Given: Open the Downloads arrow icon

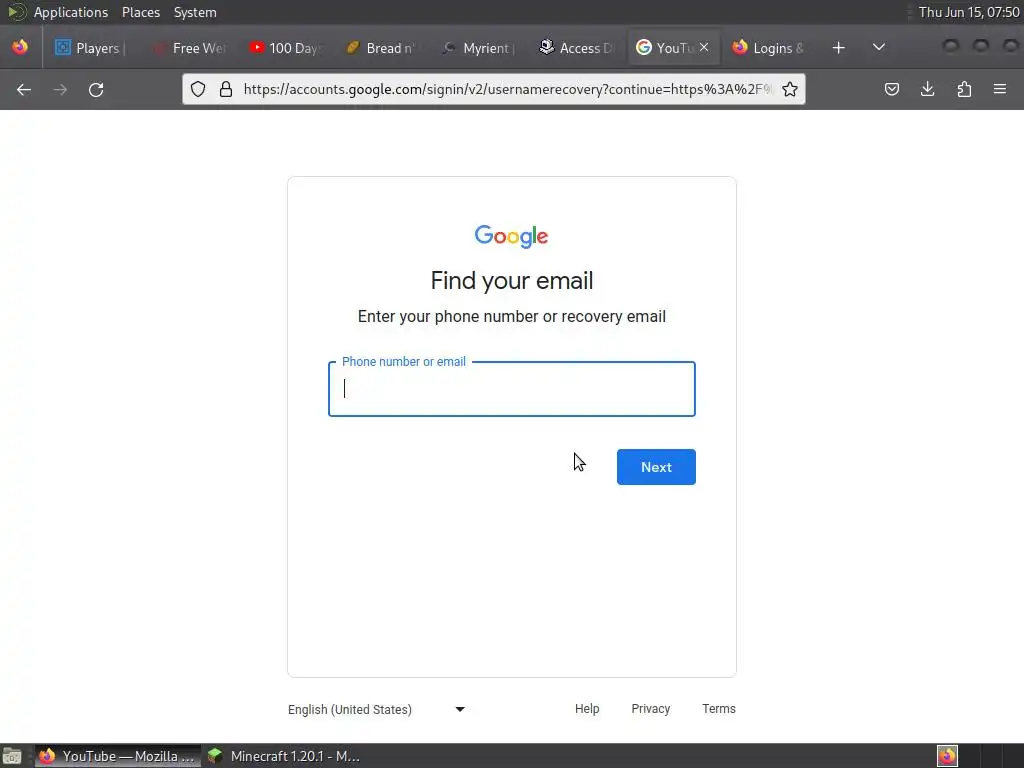Looking at the screenshot, I should tap(927, 89).
